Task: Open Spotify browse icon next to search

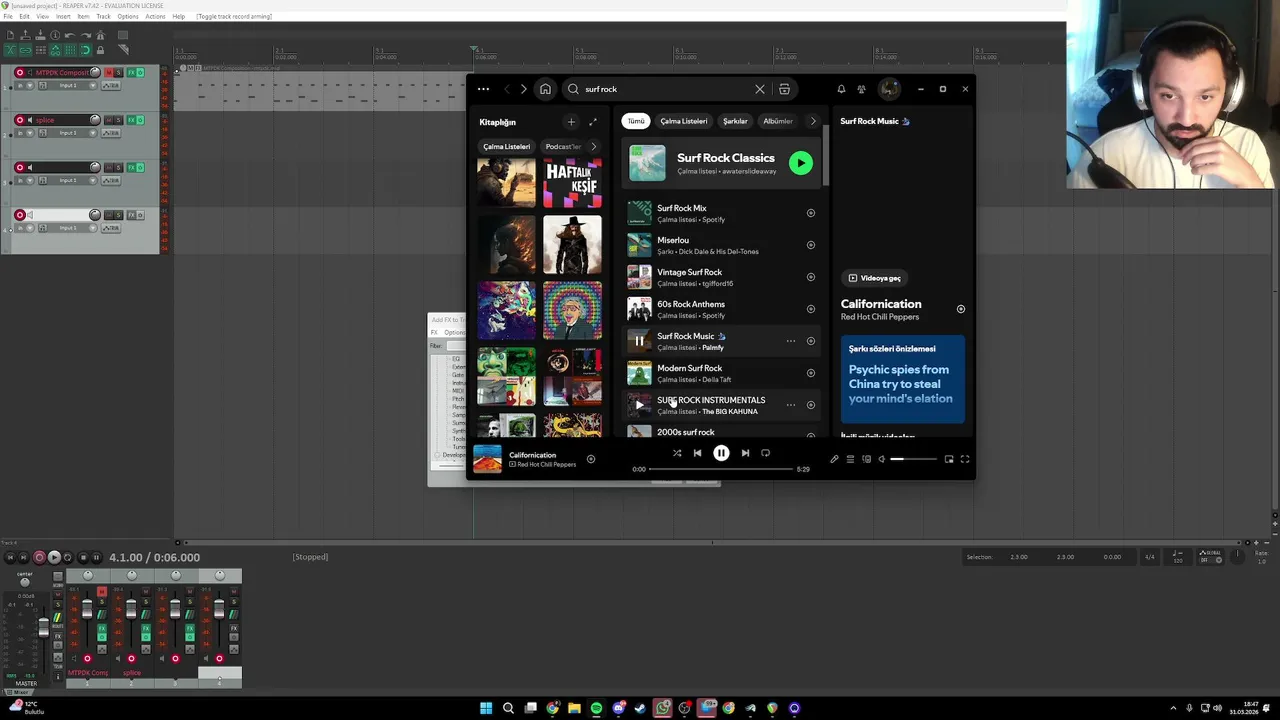Action: pos(784,89)
